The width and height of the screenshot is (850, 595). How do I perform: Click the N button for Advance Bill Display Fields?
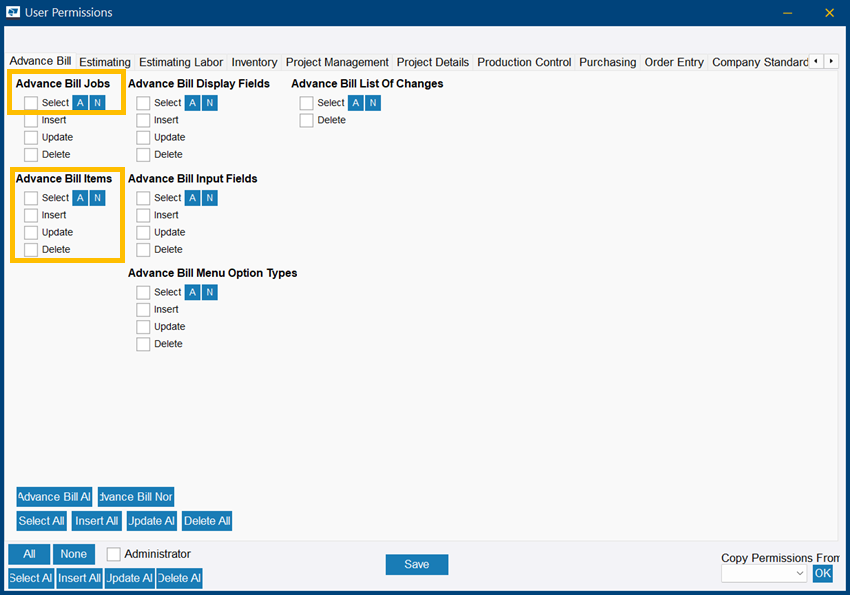(210, 103)
